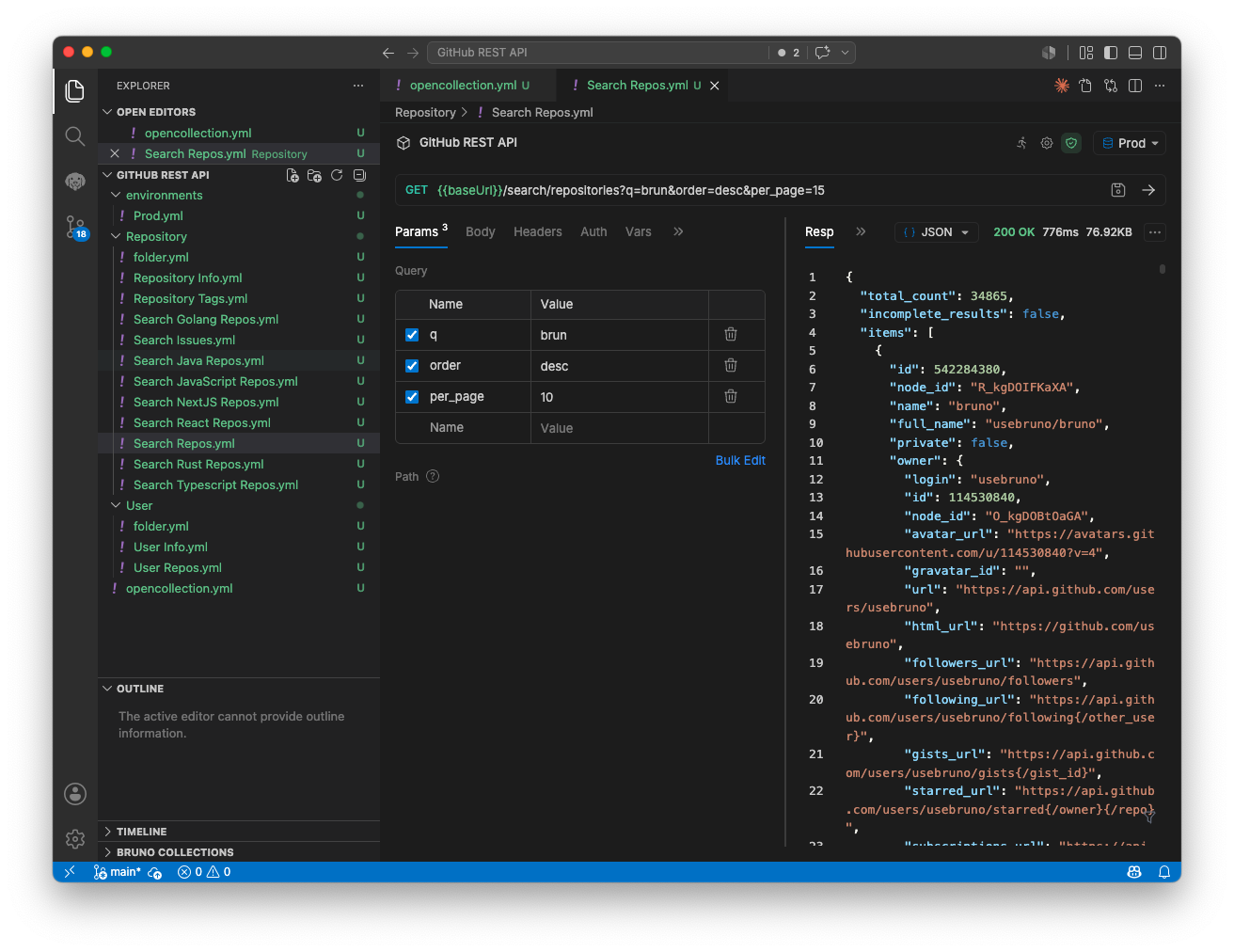Customize layout icon in title bar
The height and width of the screenshot is (952, 1234).
1086,53
